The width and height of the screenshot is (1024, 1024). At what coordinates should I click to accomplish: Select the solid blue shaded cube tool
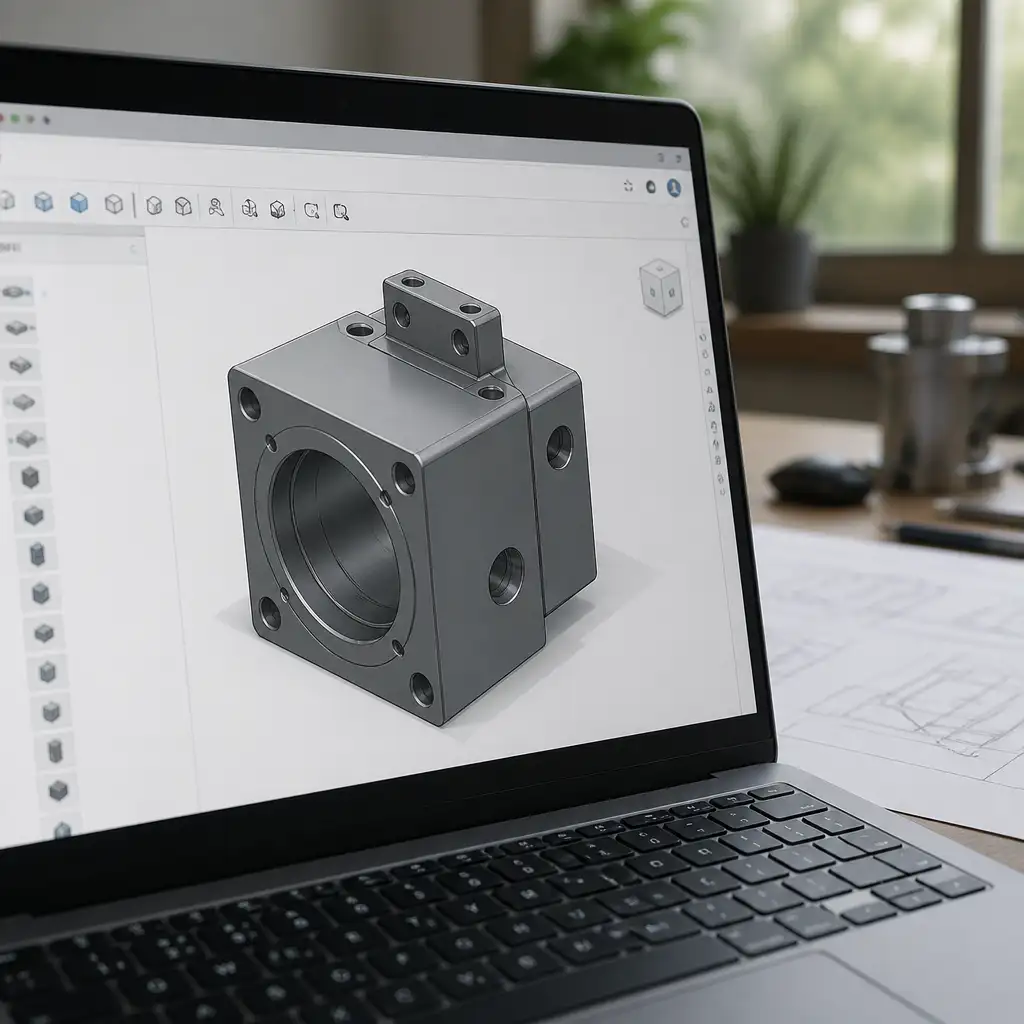[x=79, y=202]
